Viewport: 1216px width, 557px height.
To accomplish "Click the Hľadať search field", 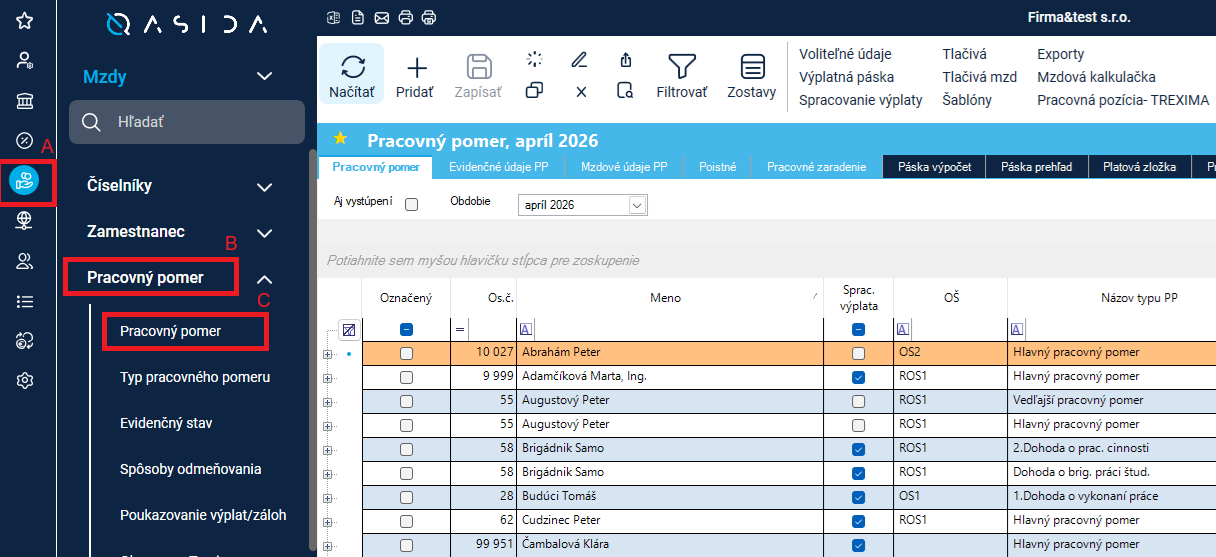I will pos(187,122).
